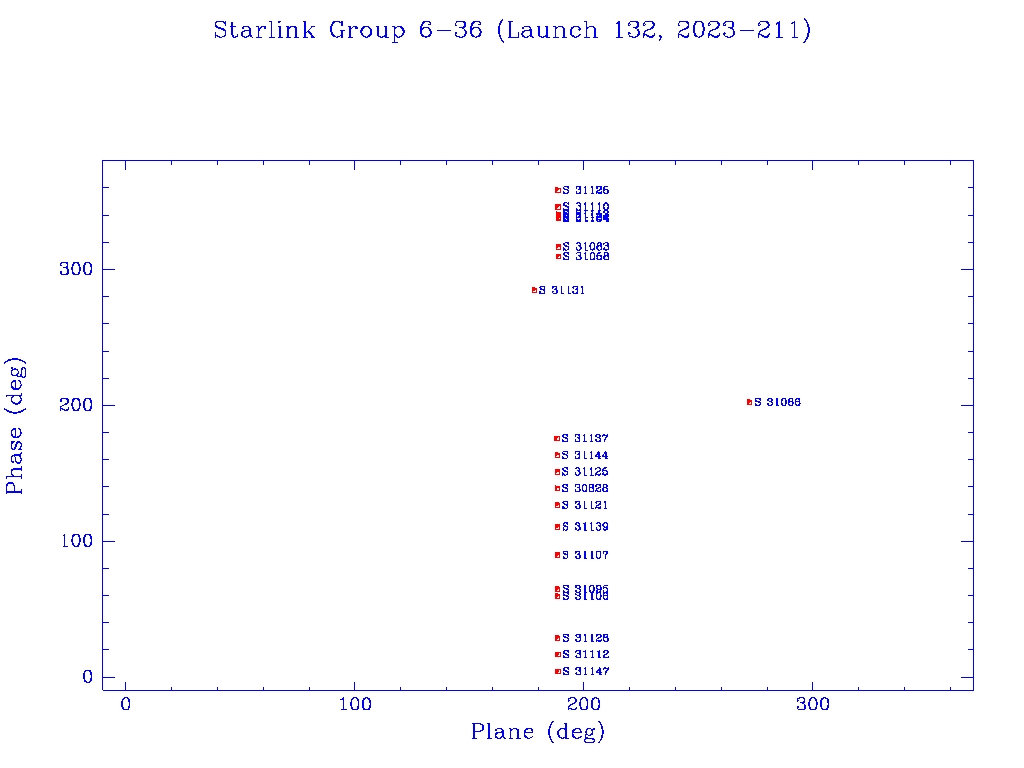1024x768 pixels.
Task: Click the S 31107 satellite label
Action: pyautogui.click(x=586, y=555)
